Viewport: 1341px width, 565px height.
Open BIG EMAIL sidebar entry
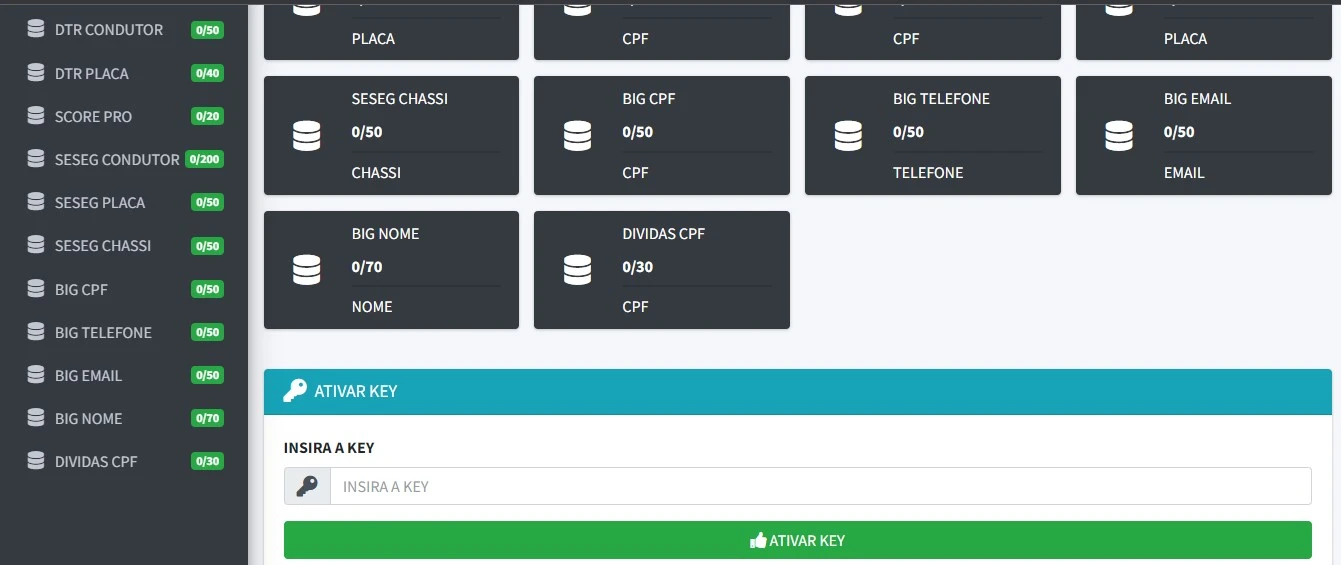click(x=88, y=375)
